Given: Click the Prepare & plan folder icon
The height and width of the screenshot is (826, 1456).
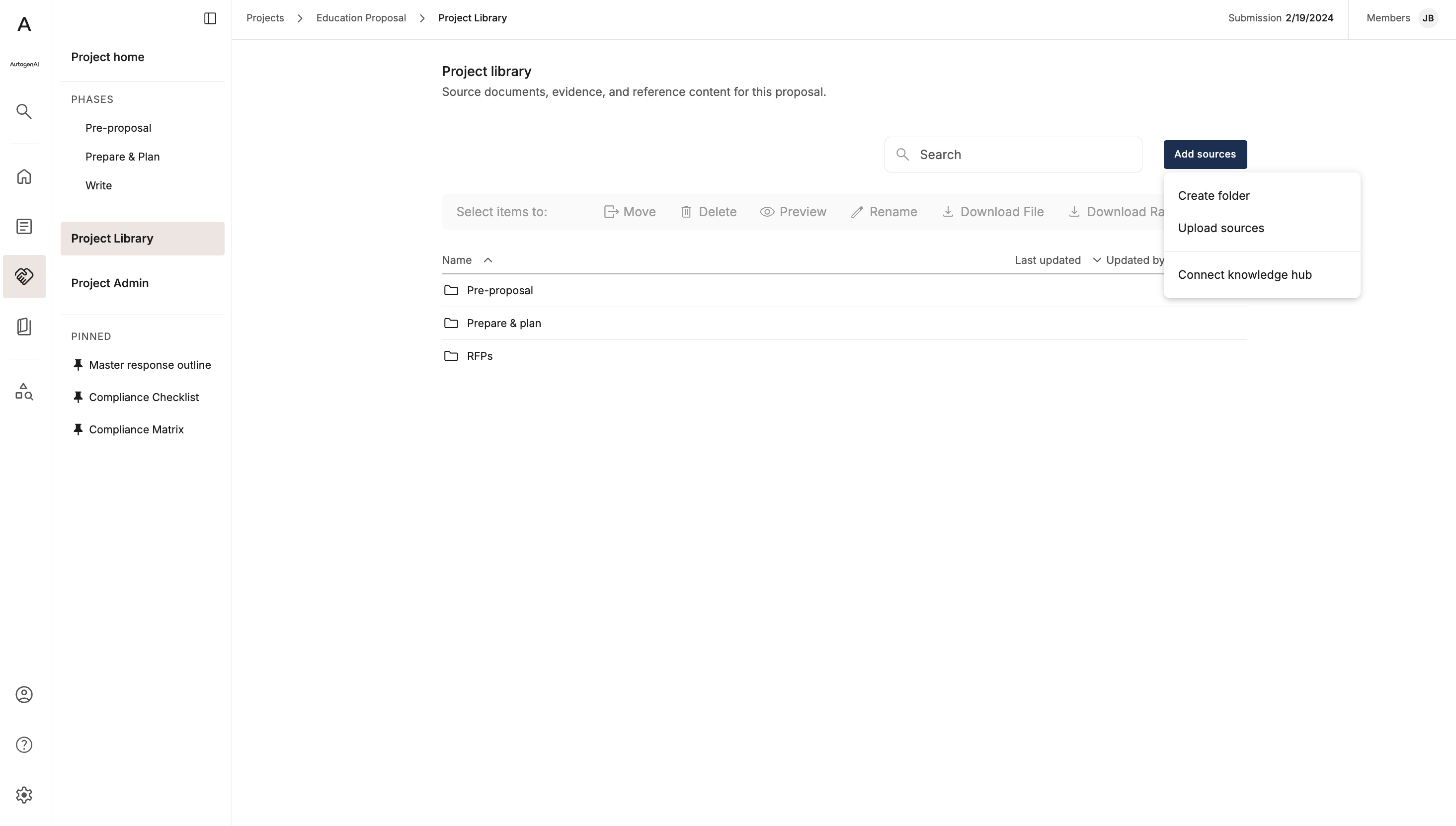Looking at the screenshot, I should 451,323.
